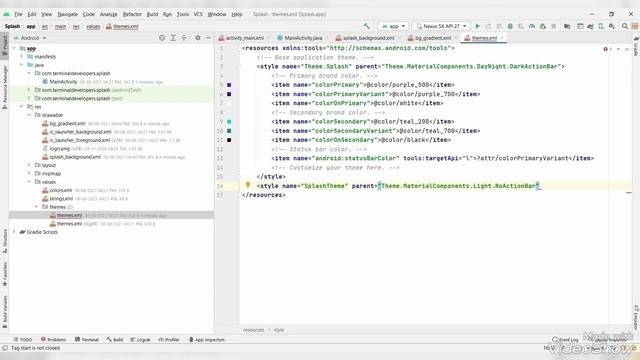Viewport: 640px width, 360px height.
Task: Collapse the res folder
Action: coord(22,107)
